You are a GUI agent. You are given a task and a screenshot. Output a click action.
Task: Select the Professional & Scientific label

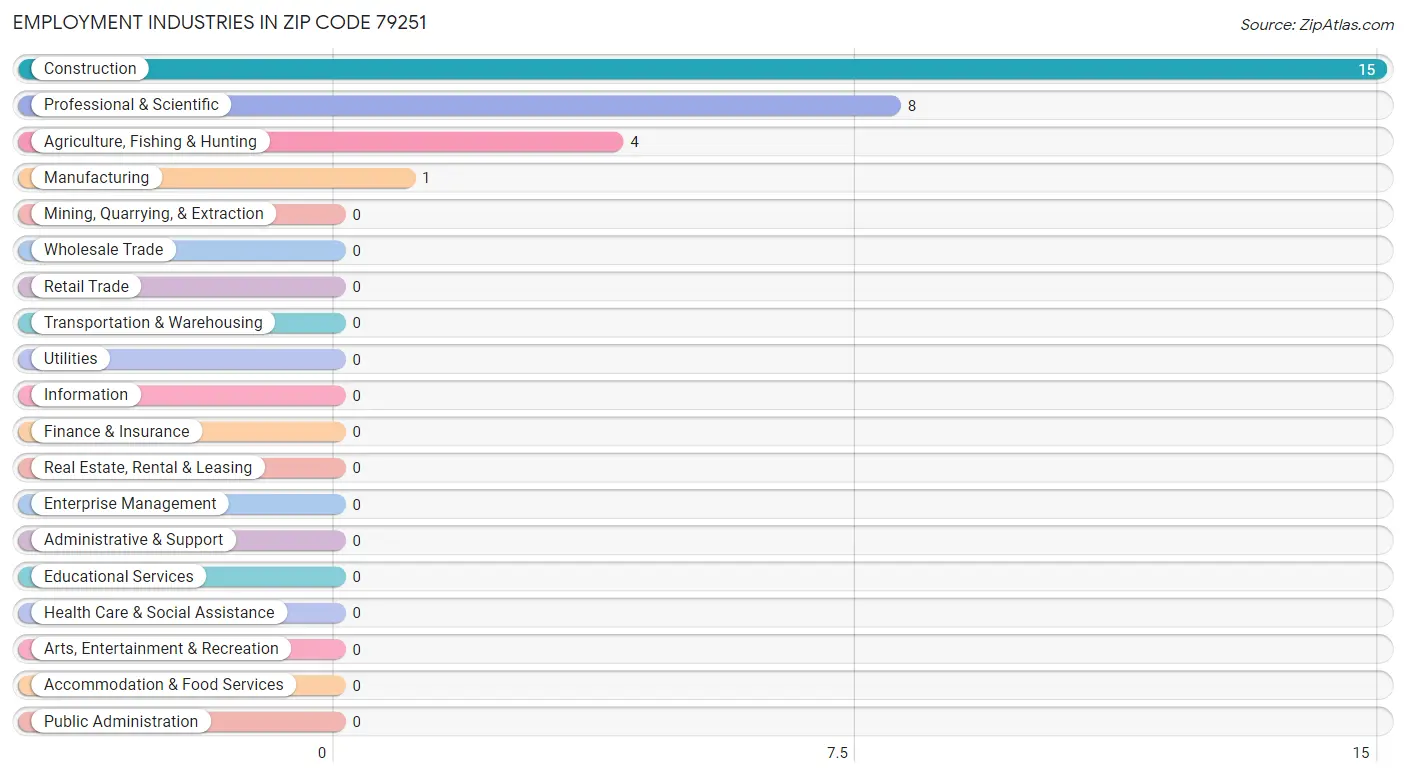click(x=131, y=105)
